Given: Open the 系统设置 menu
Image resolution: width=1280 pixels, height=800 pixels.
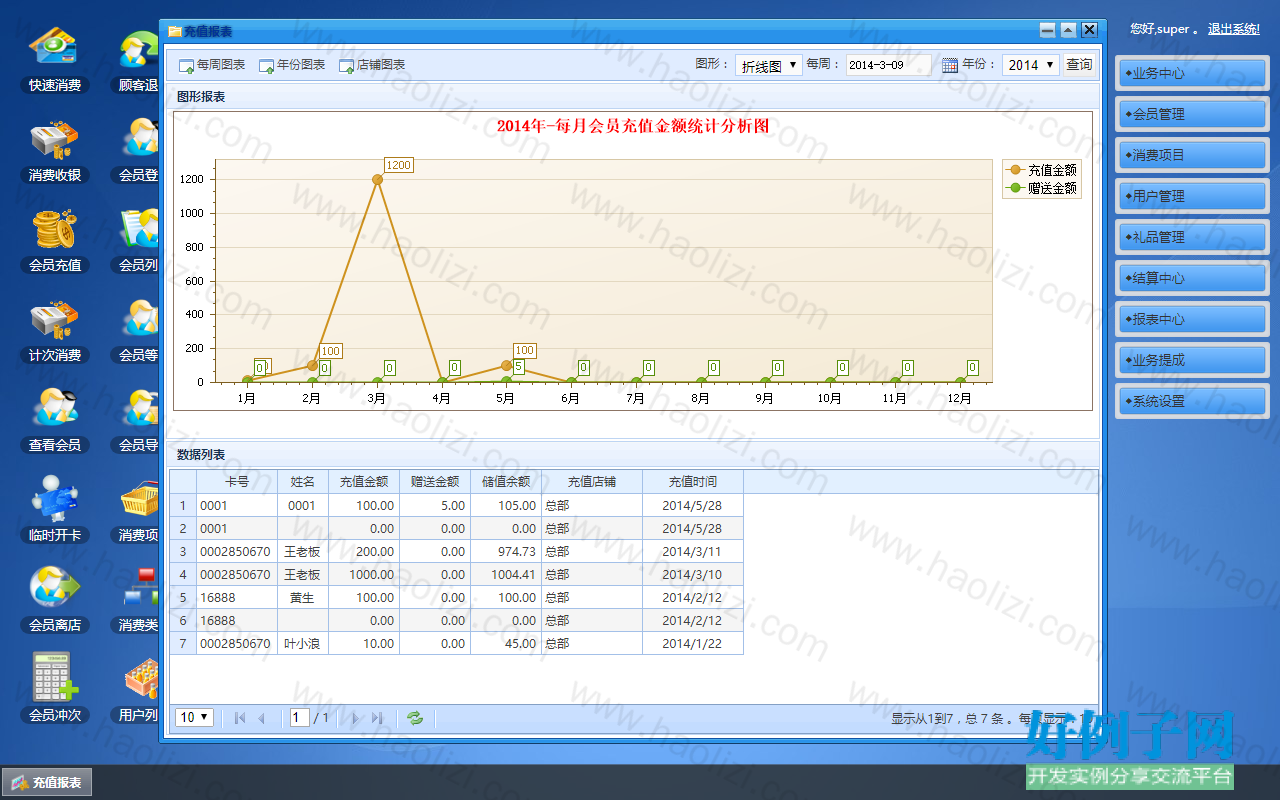Looking at the screenshot, I should click(1192, 401).
